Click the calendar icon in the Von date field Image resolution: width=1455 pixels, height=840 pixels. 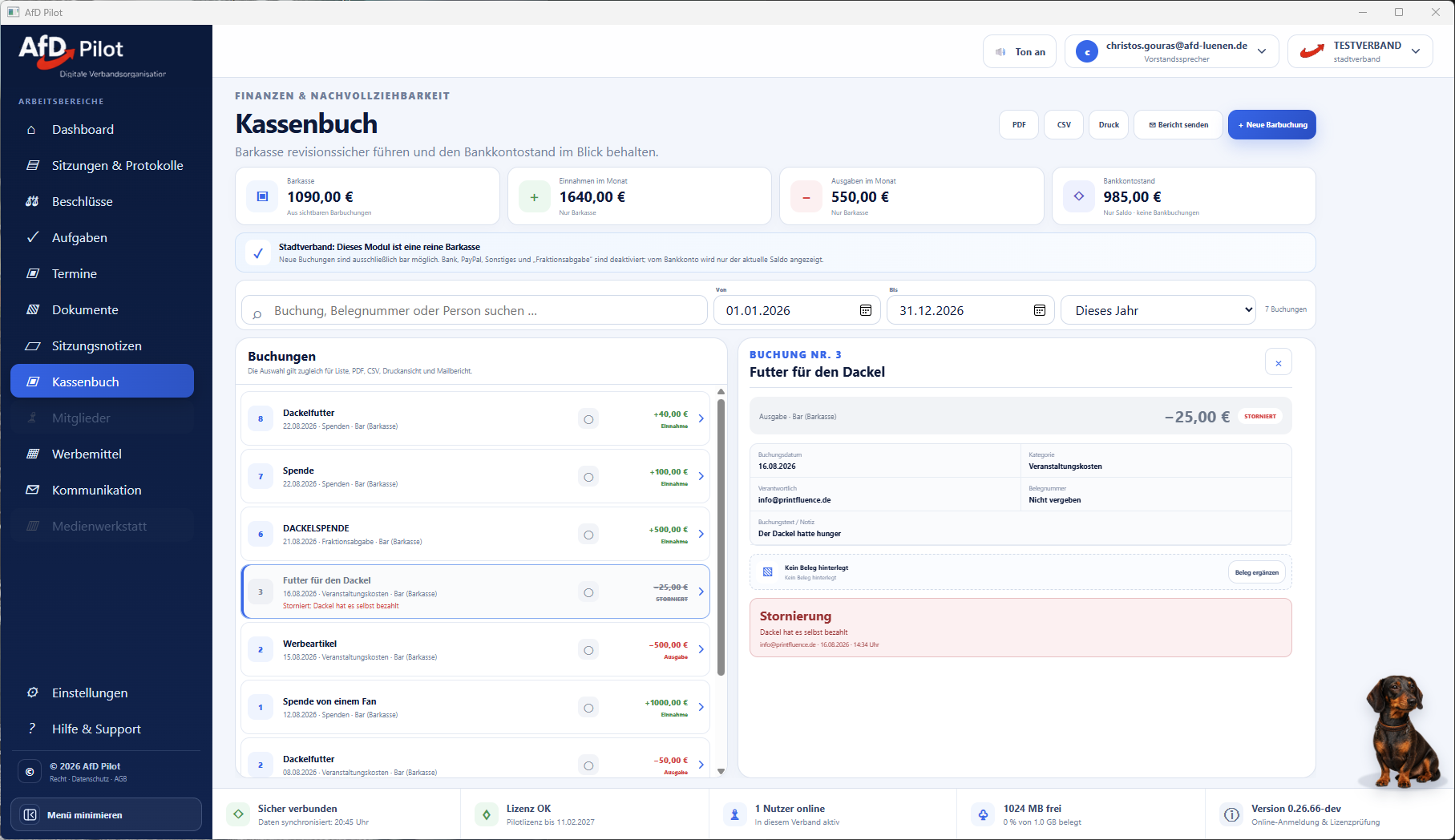coord(866,310)
